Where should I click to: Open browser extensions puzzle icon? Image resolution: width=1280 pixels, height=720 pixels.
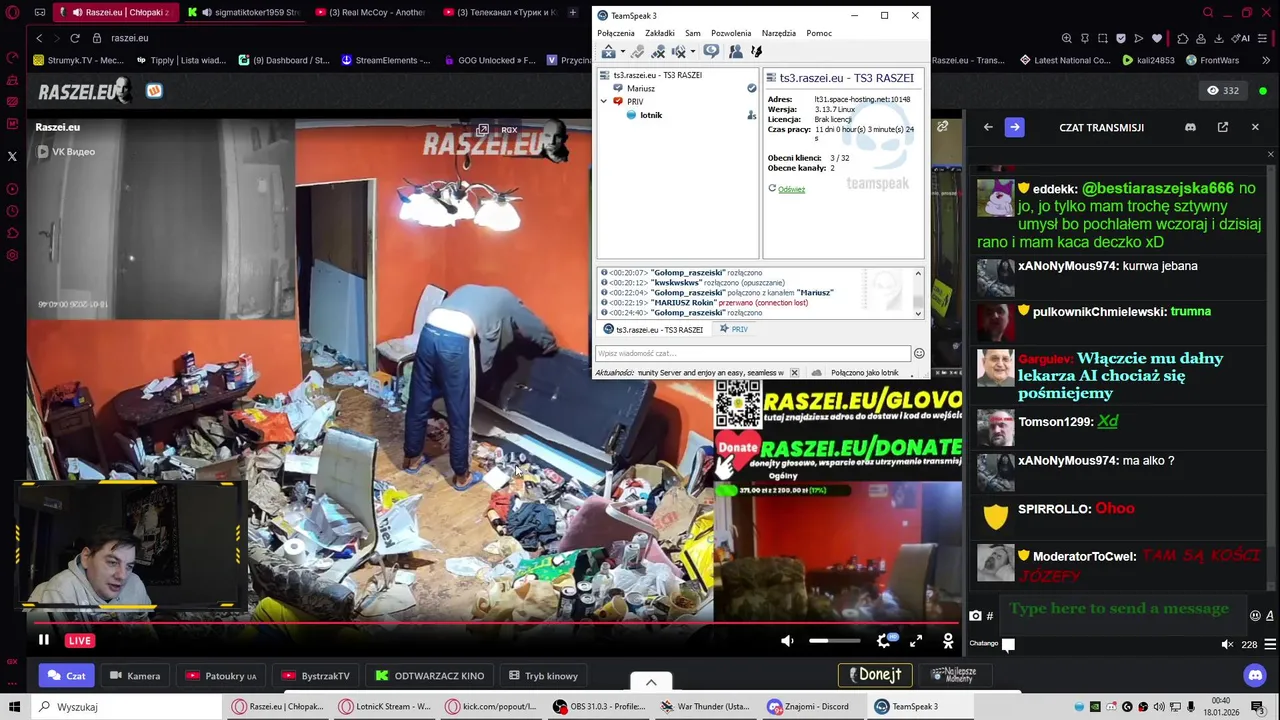[1183, 38]
